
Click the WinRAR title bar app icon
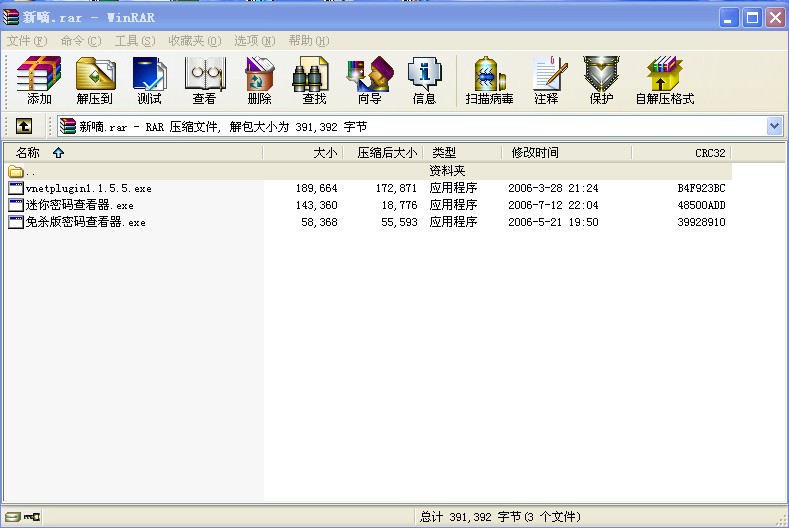coord(11,17)
